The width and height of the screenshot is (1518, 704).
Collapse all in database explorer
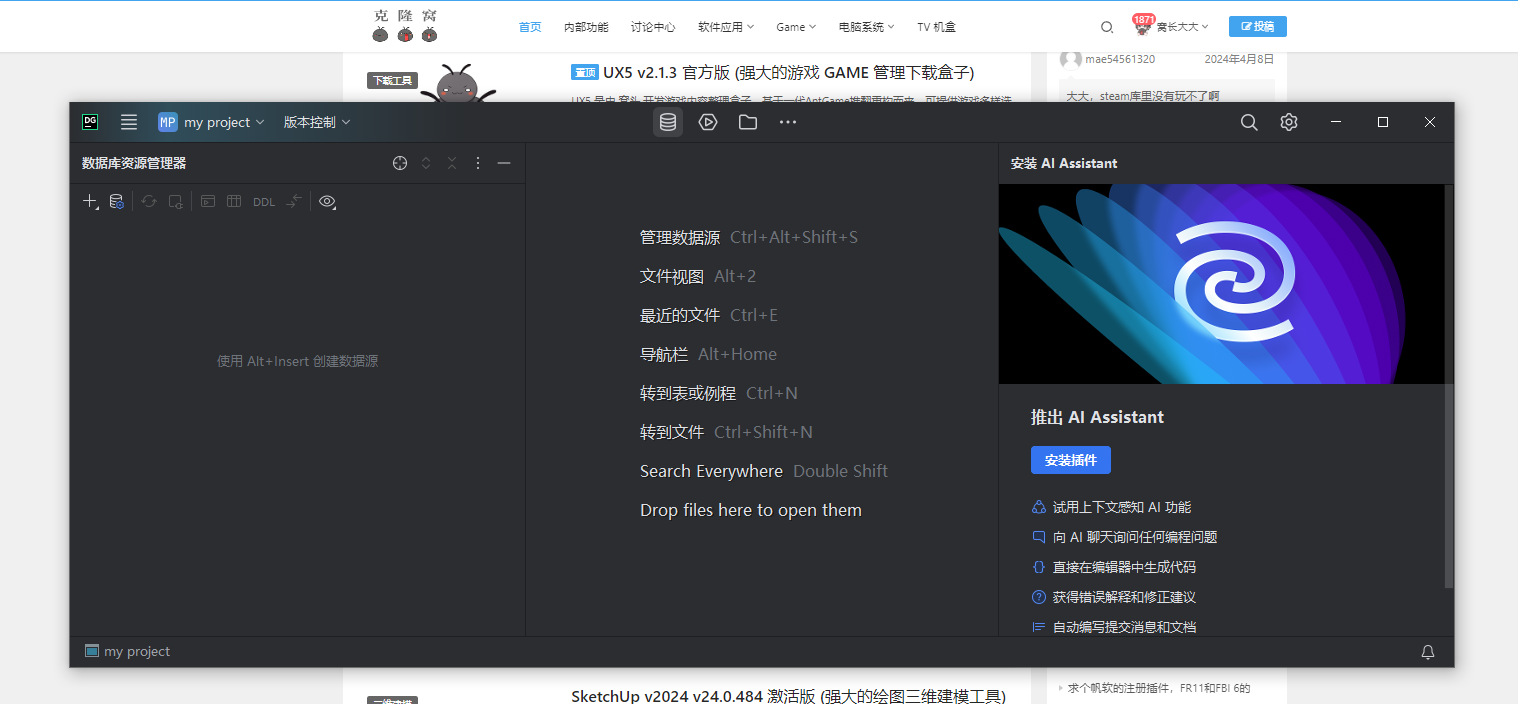[x=452, y=163]
